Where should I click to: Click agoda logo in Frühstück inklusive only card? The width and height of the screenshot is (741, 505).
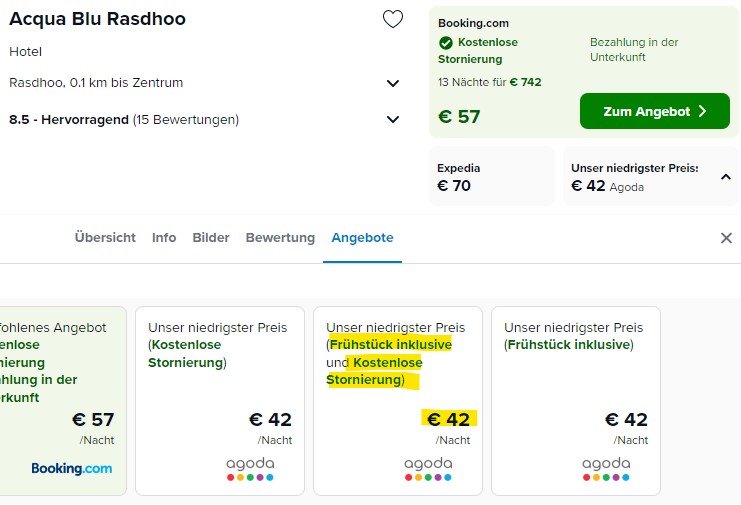606,469
